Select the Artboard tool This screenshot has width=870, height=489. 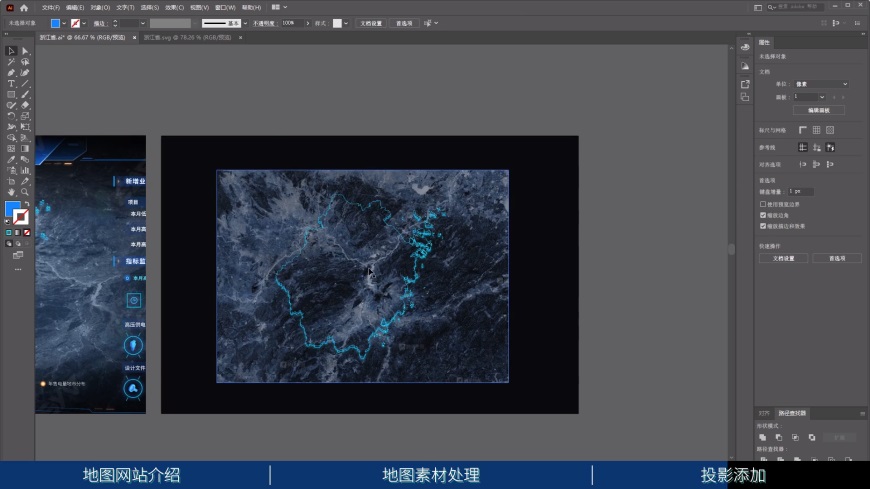coord(11,181)
